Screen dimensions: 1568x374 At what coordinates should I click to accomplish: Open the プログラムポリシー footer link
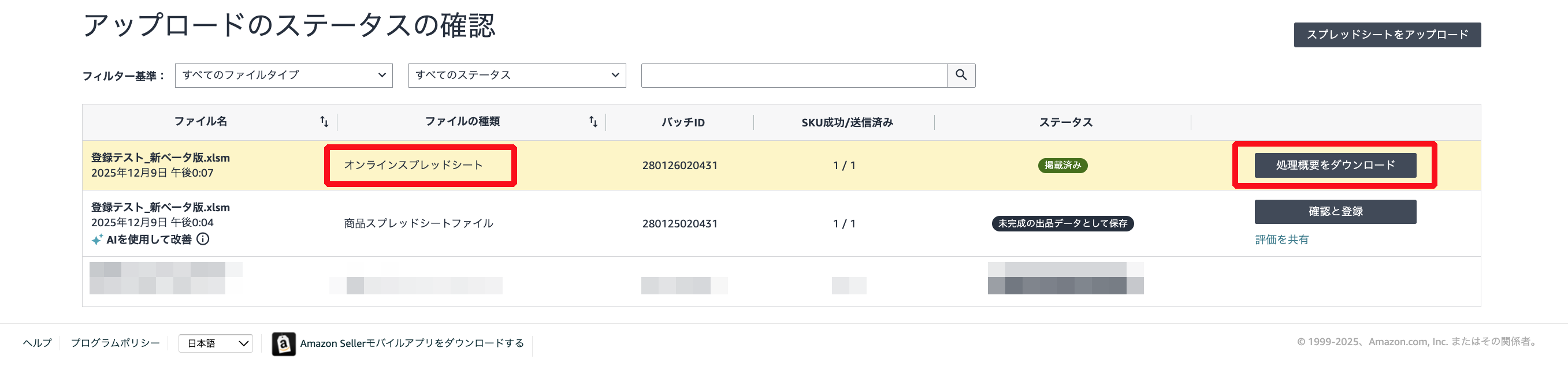coord(115,343)
